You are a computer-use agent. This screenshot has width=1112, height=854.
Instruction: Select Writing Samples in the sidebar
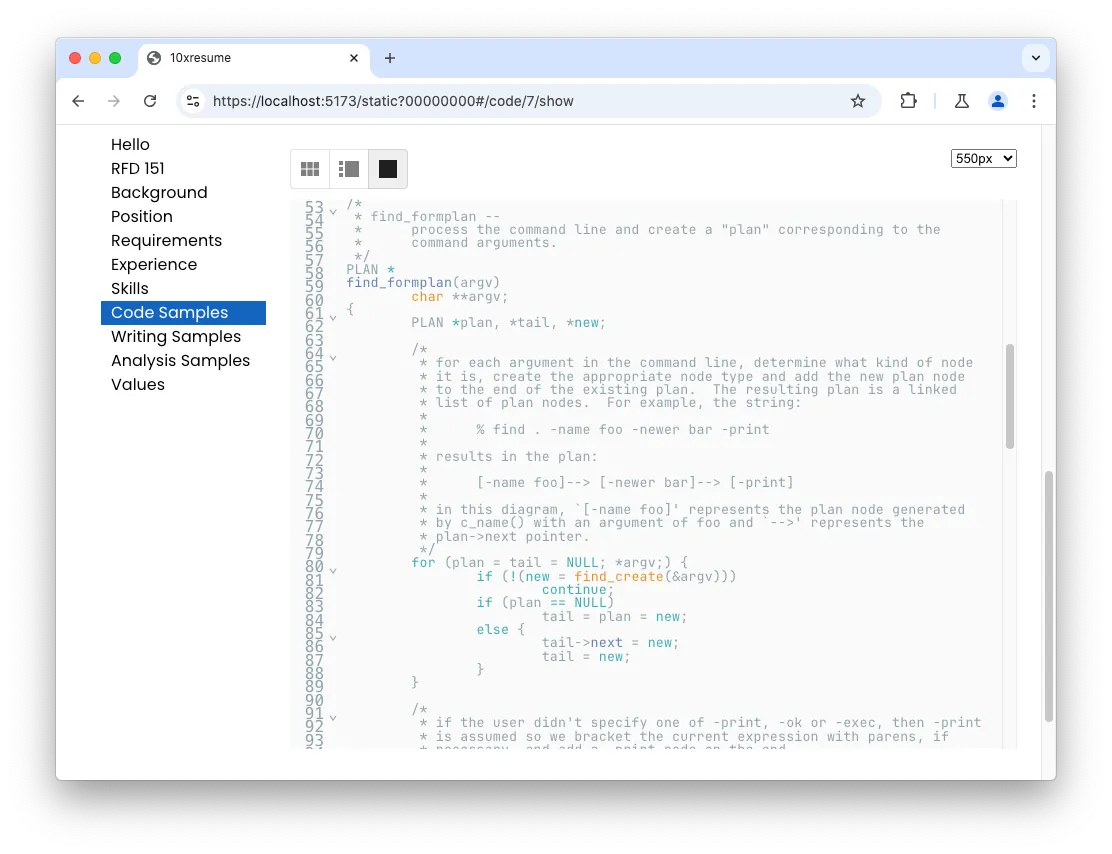point(176,336)
